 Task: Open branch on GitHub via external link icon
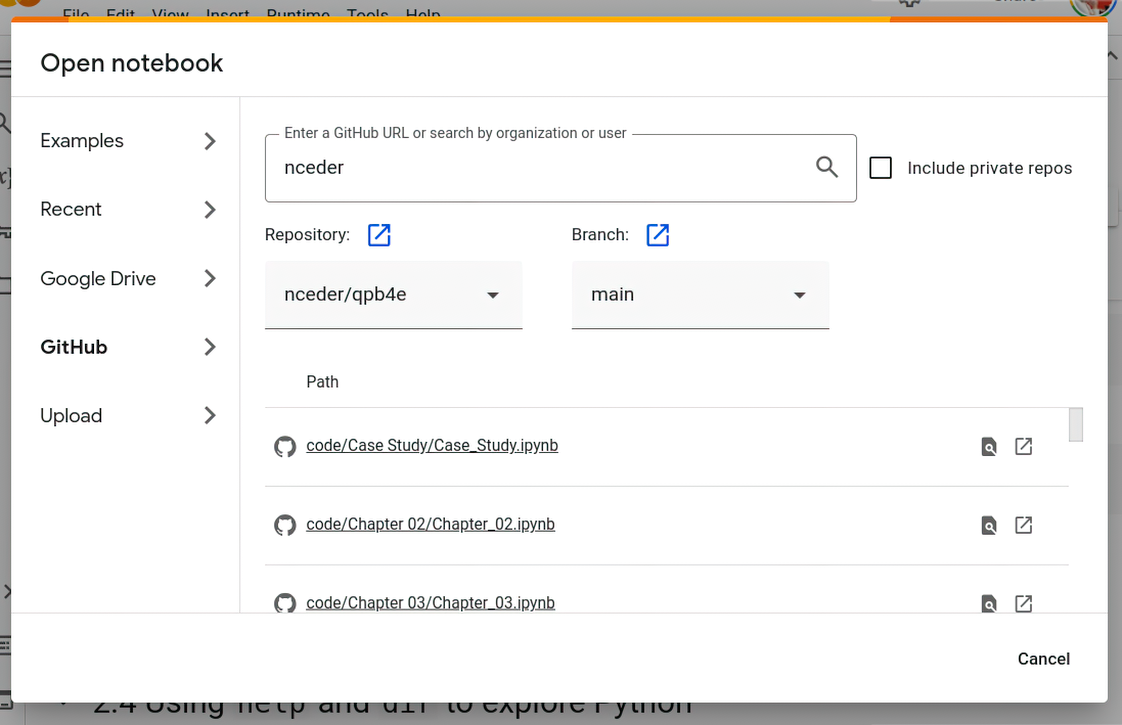tap(657, 235)
